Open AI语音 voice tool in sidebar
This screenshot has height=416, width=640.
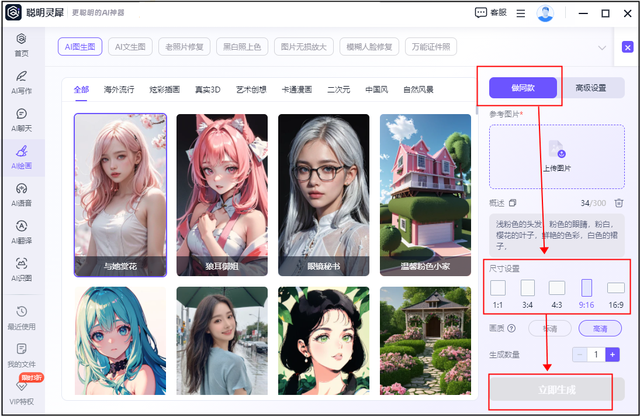pyautogui.click(x=22, y=195)
